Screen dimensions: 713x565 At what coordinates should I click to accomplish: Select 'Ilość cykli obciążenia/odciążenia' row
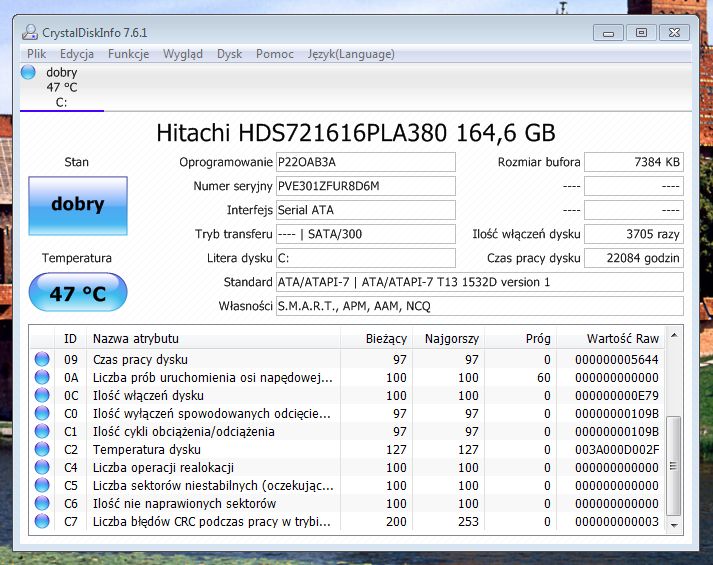(184, 431)
